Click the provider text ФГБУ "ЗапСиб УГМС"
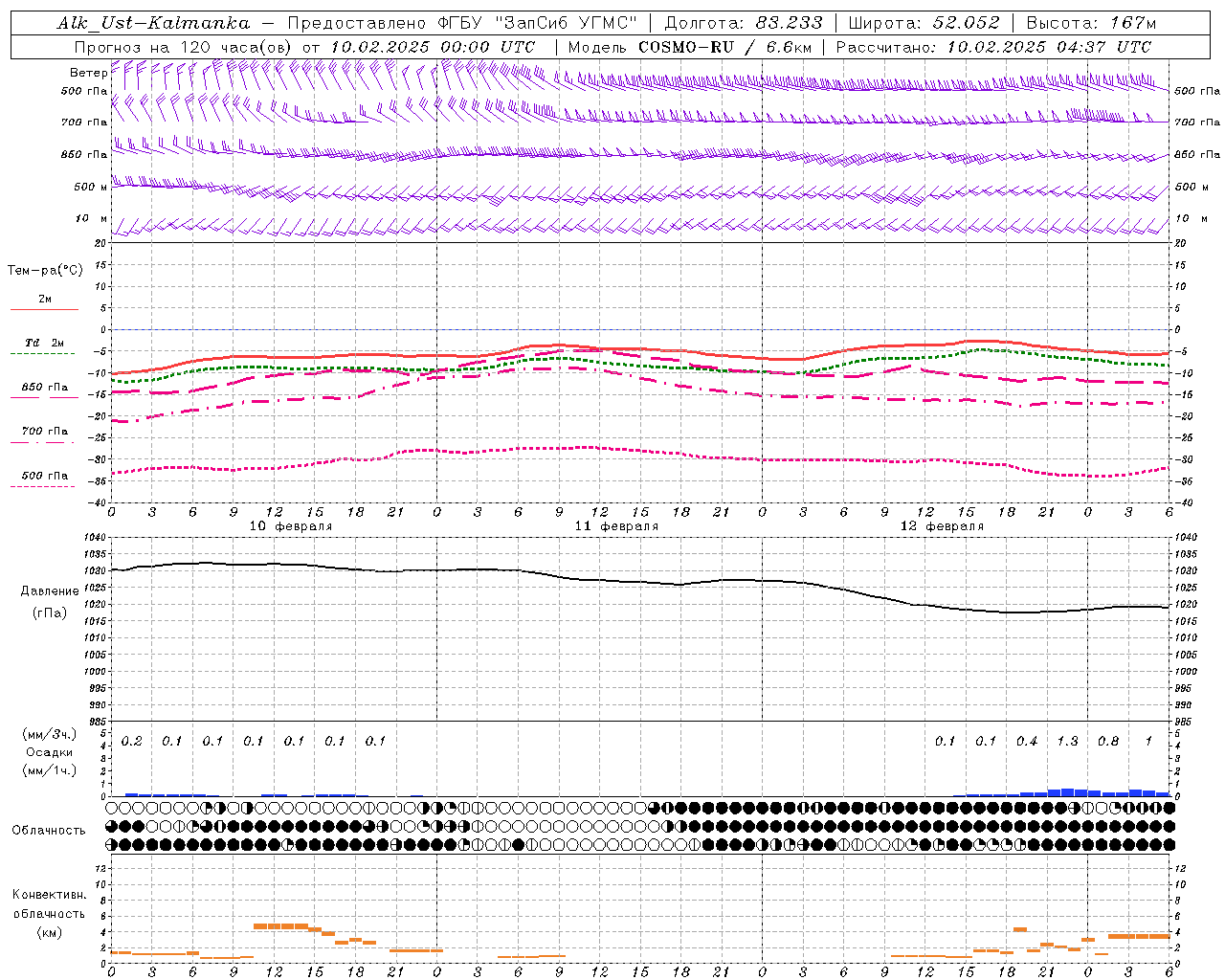The image size is (1225, 980). click(x=537, y=23)
